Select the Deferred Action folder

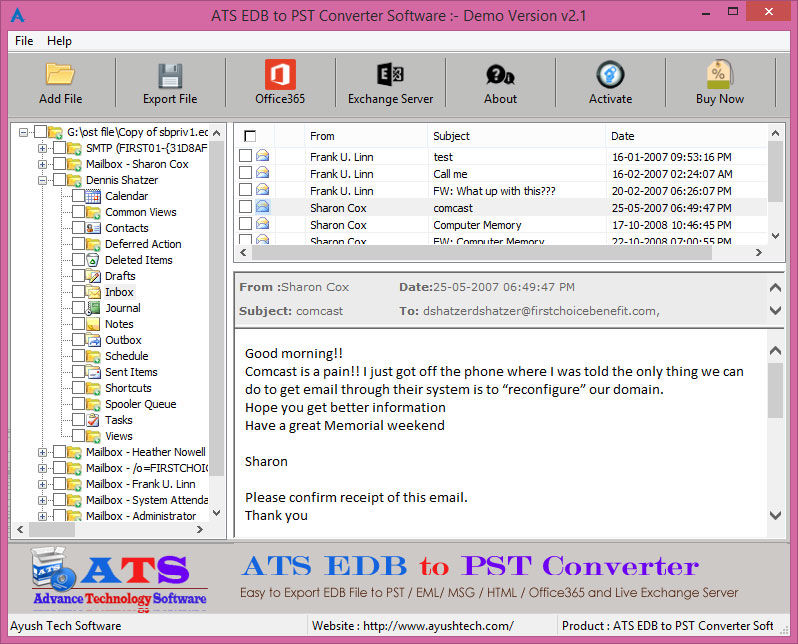click(x=143, y=244)
